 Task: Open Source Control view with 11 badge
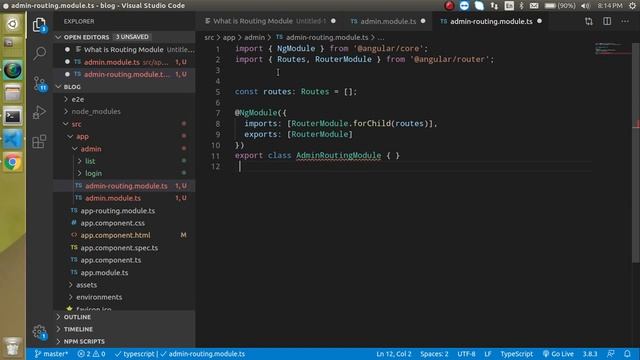[40, 83]
